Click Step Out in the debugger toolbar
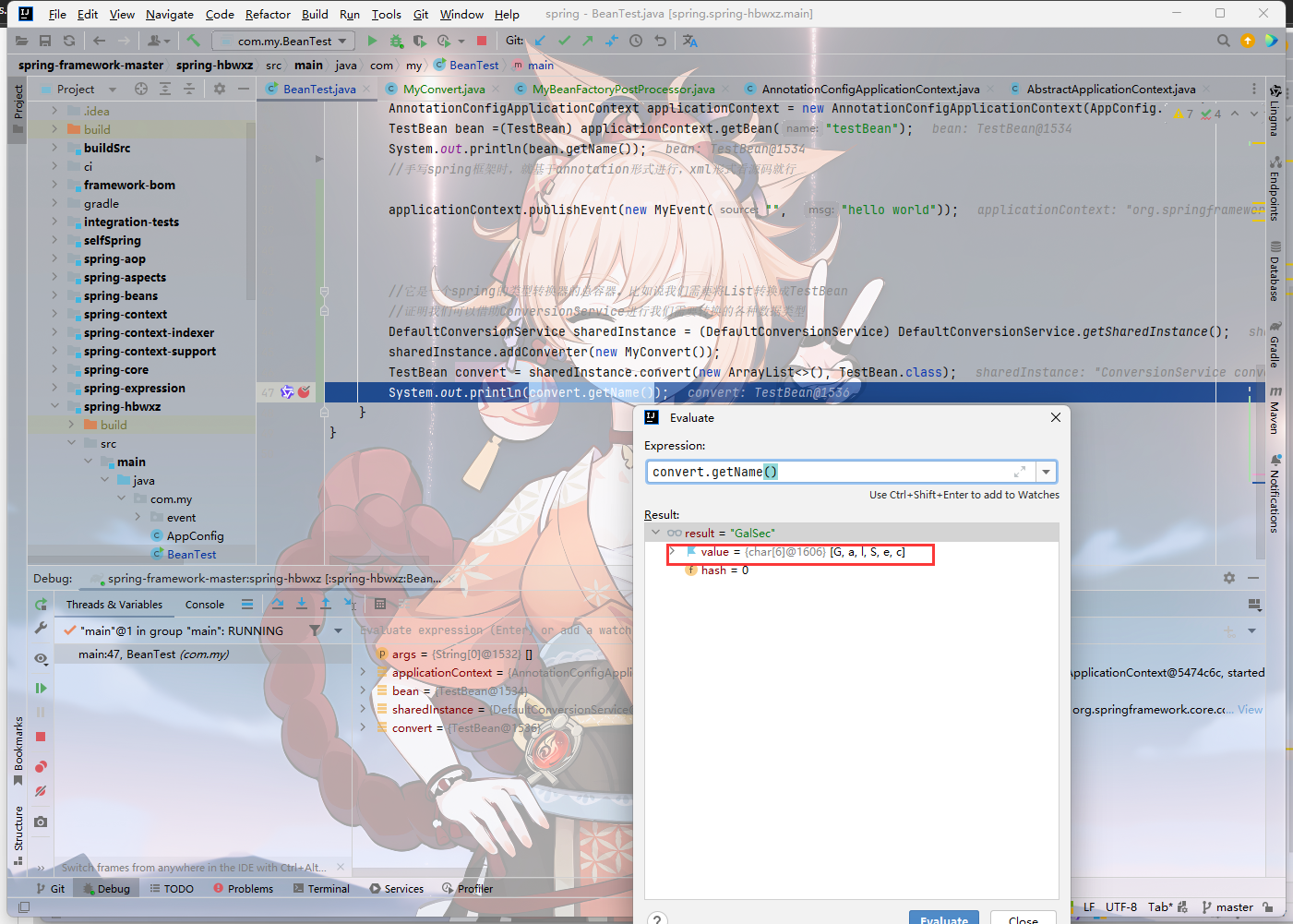 [x=326, y=604]
